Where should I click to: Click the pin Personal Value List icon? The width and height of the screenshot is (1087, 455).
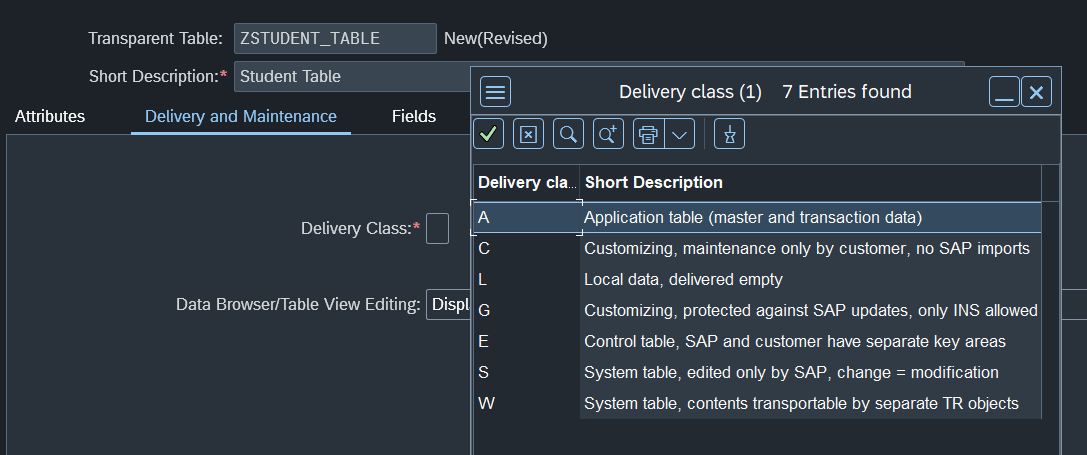[729, 134]
